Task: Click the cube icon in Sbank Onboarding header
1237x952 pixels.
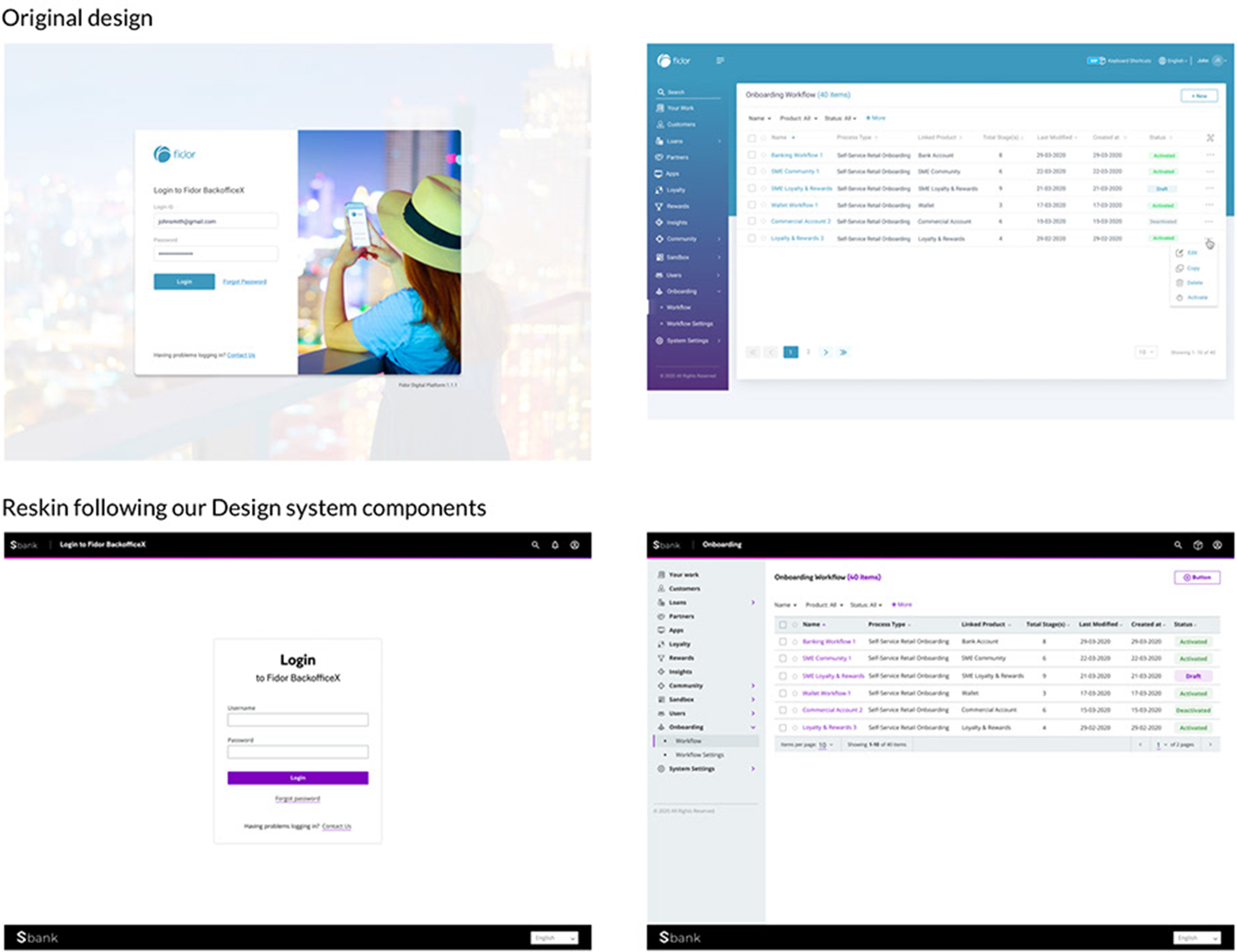Action: pos(1198,545)
